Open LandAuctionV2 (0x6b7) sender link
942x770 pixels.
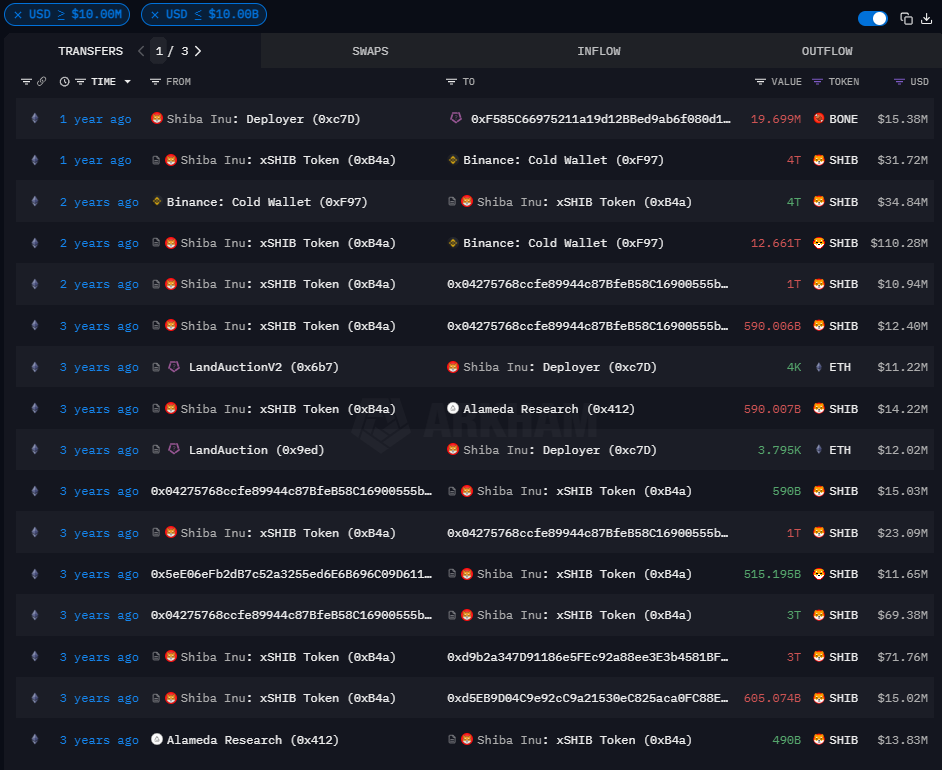pos(263,367)
